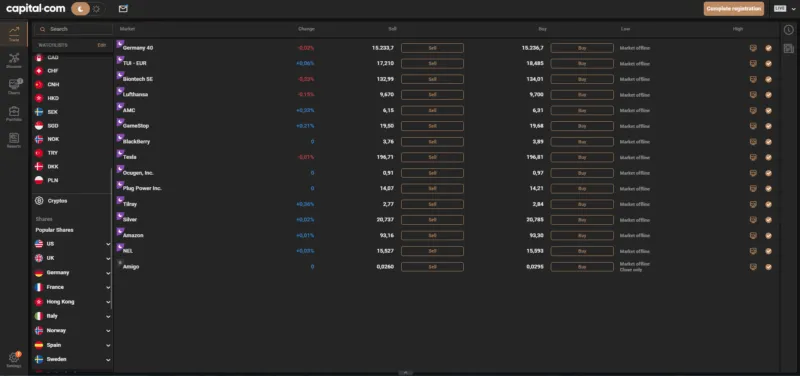Open the mail envelope icon in top bar
This screenshot has width=800, height=376.
click(x=123, y=9)
